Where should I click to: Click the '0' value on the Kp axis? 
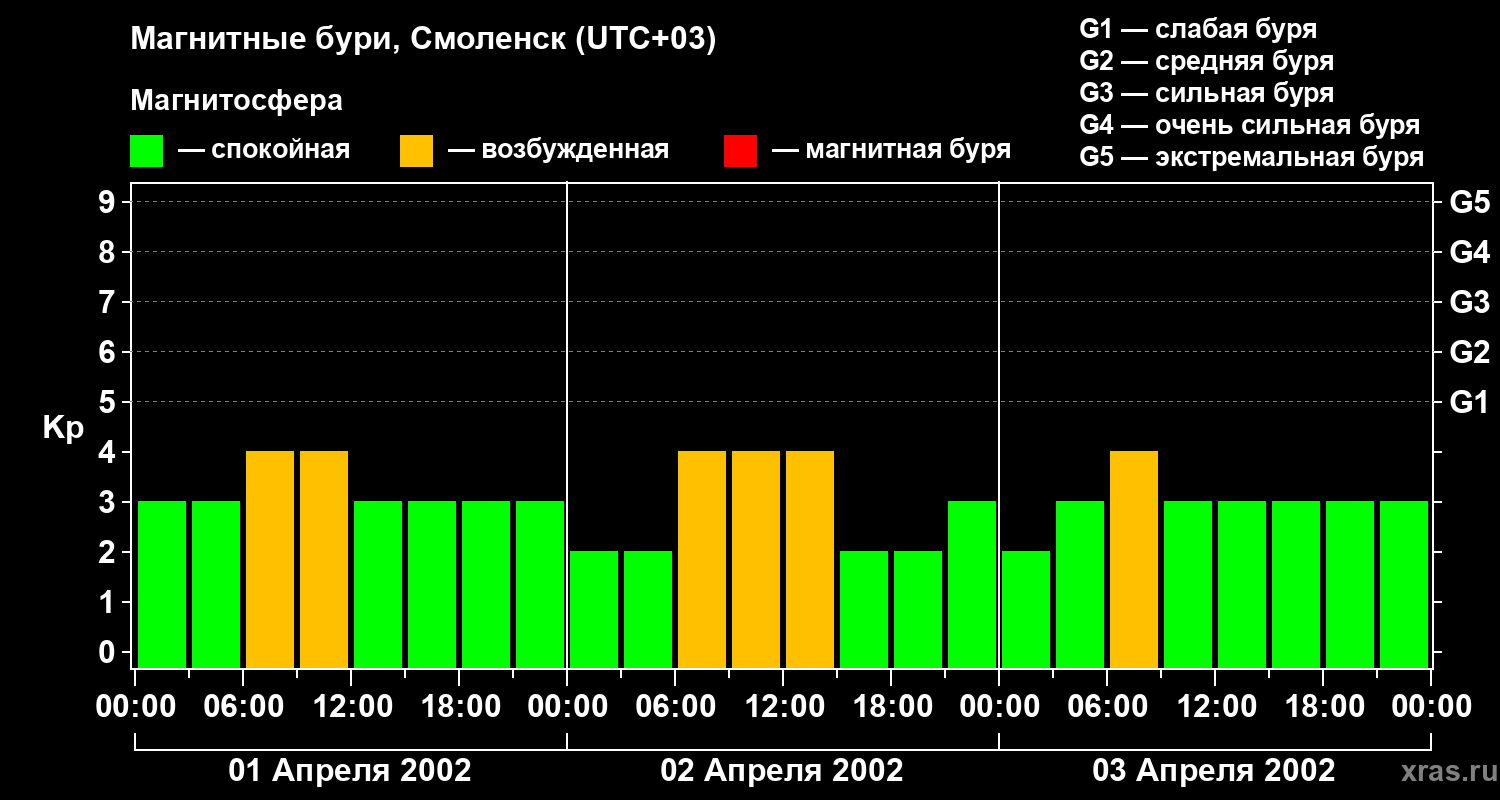click(109, 653)
